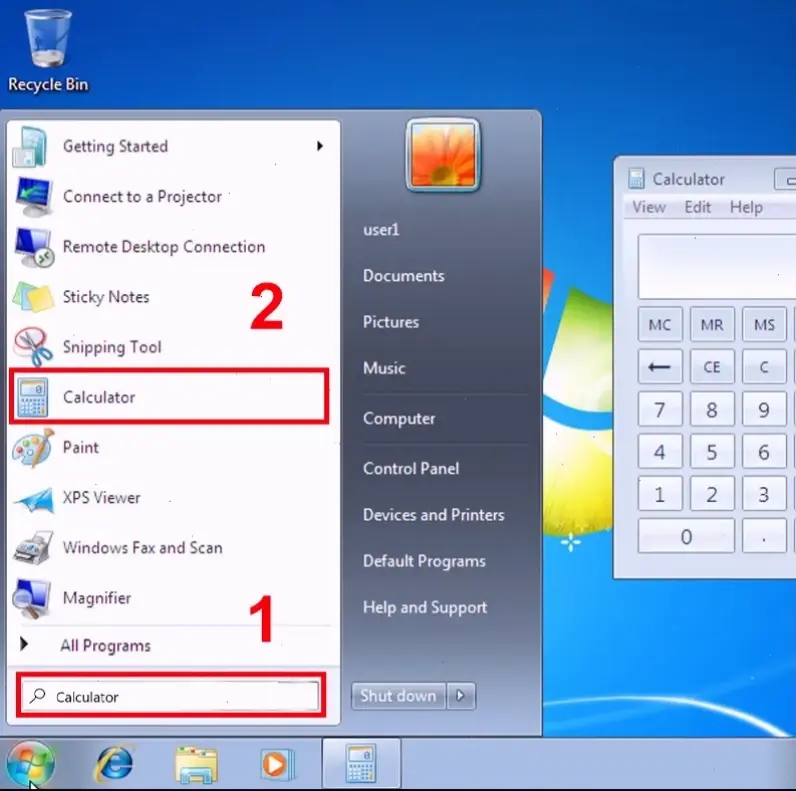Open Calculator's Edit menu
796x791 pixels.
[698, 207]
